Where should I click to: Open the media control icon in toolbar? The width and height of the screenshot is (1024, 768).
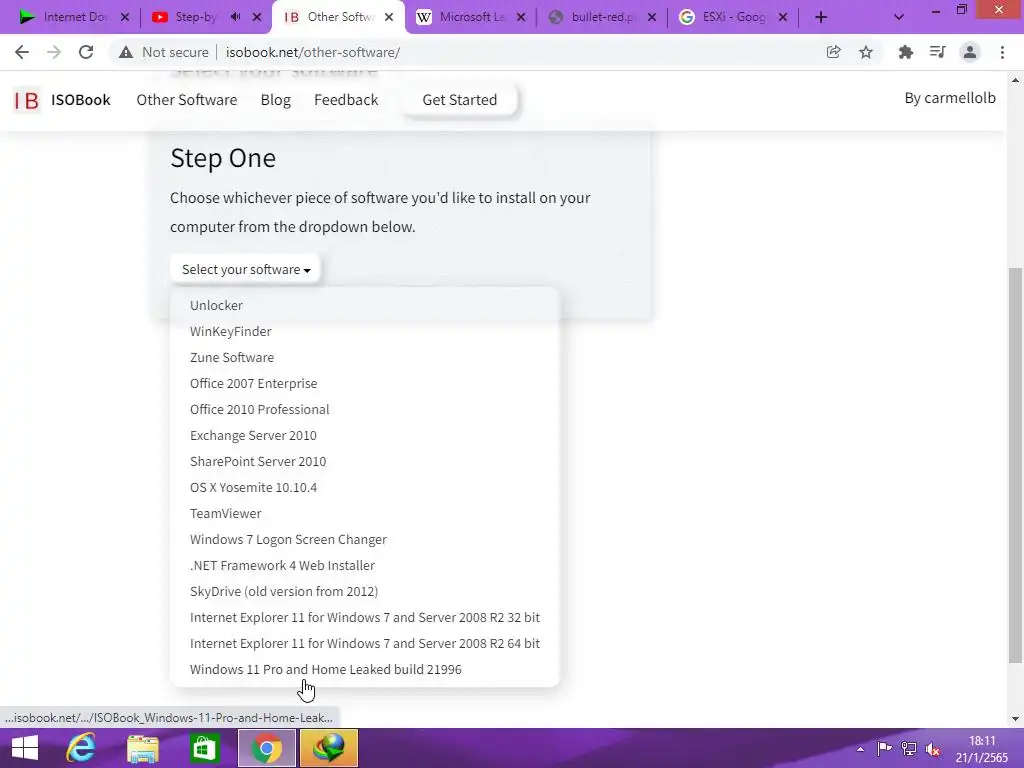click(x=937, y=52)
